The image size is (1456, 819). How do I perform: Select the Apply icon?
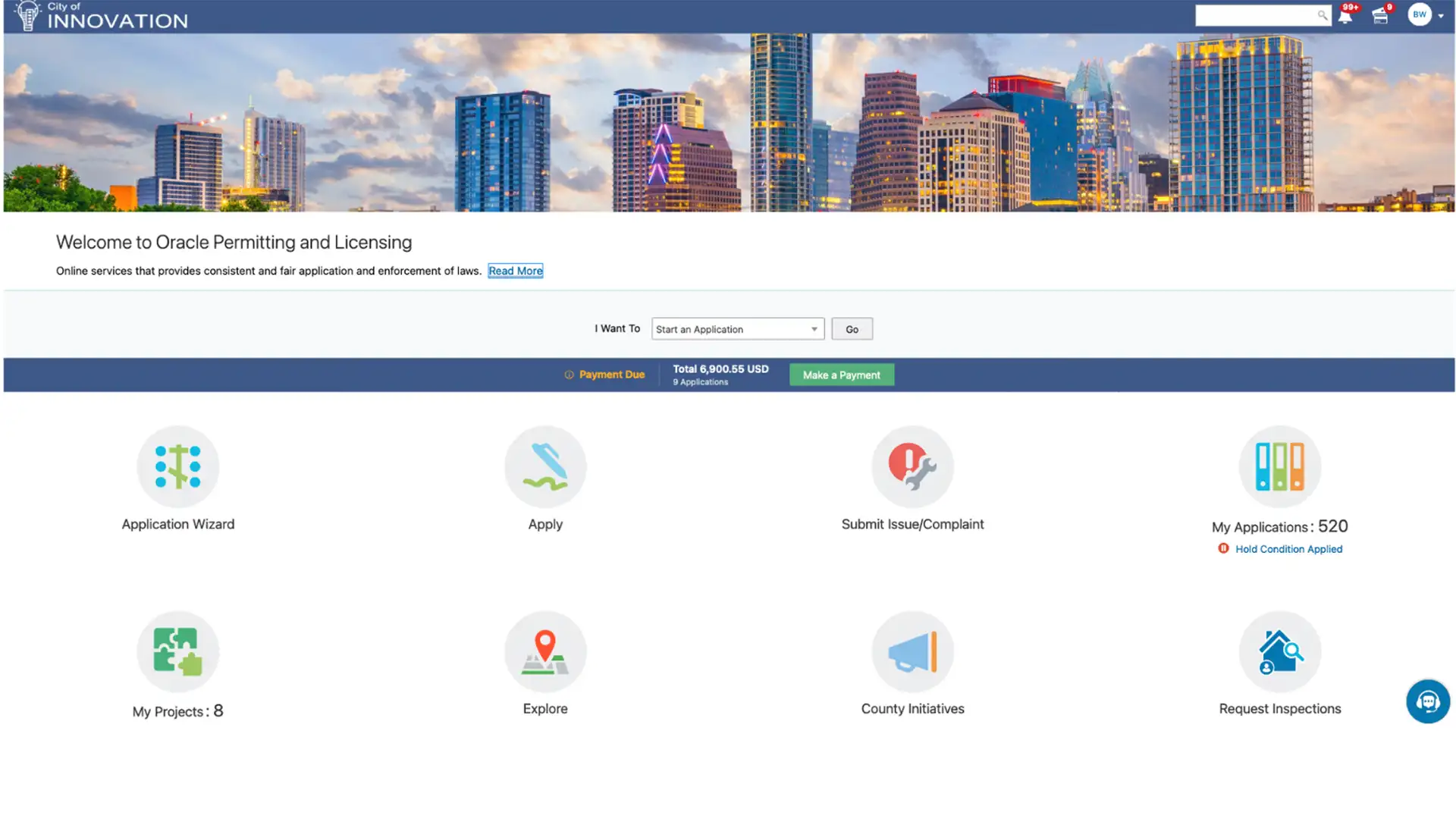(x=544, y=466)
